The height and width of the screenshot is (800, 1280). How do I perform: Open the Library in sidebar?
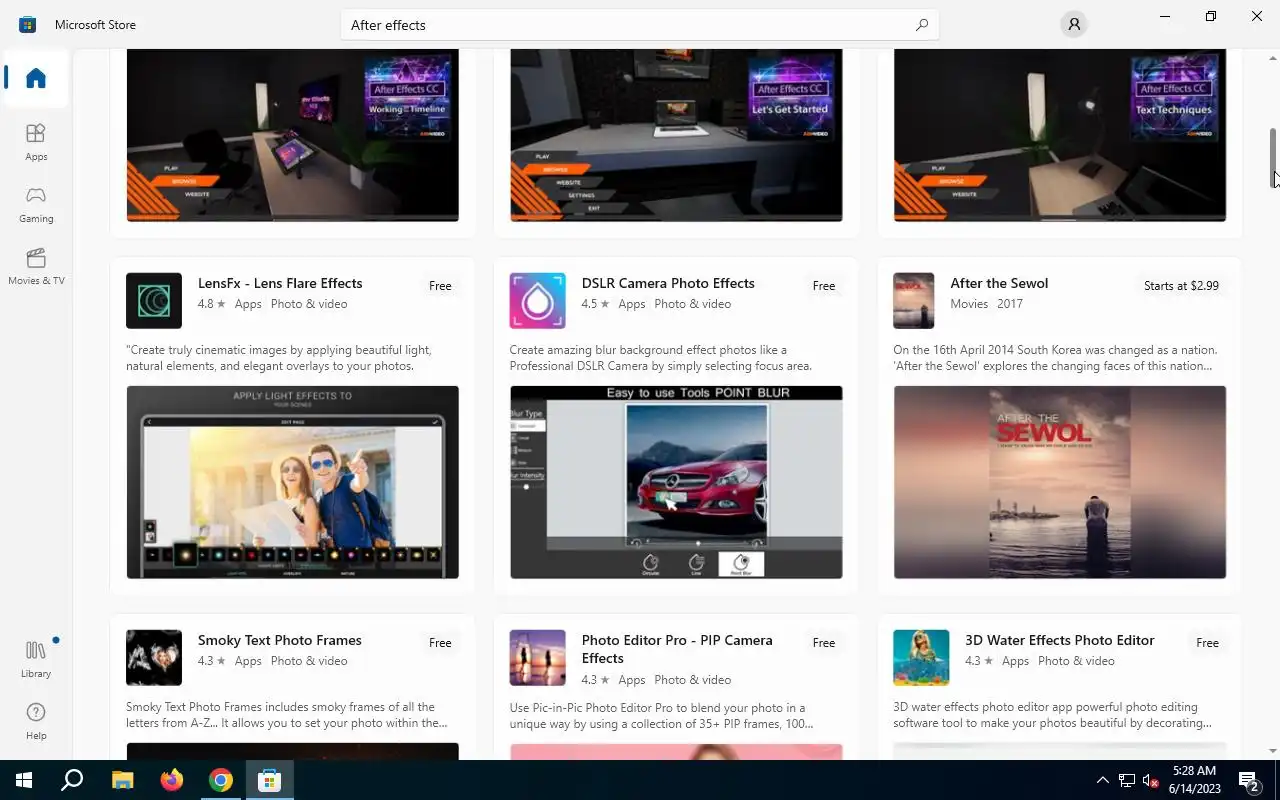pyautogui.click(x=36, y=659)
